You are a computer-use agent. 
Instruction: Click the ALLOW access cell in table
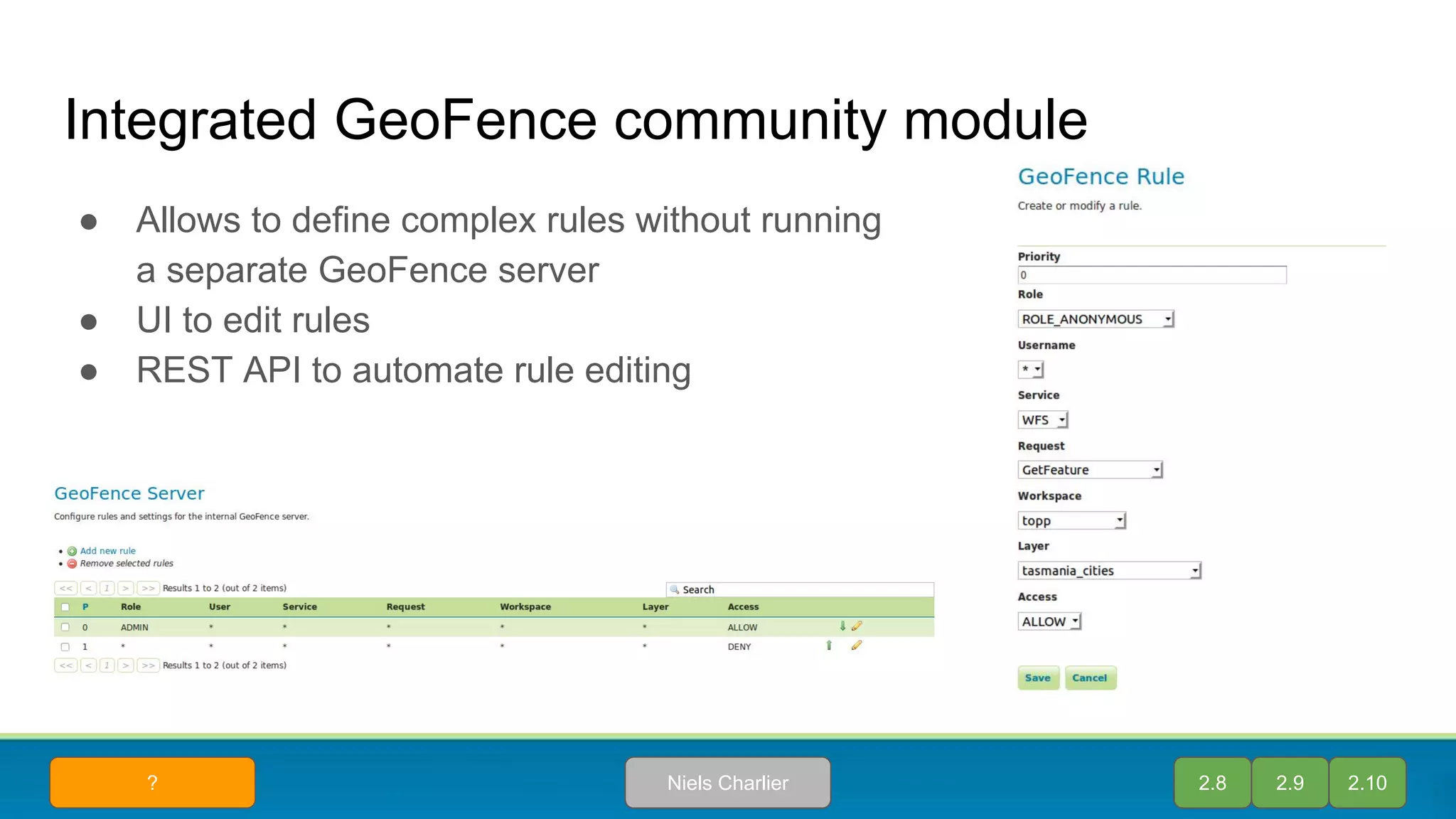[742, 627]
